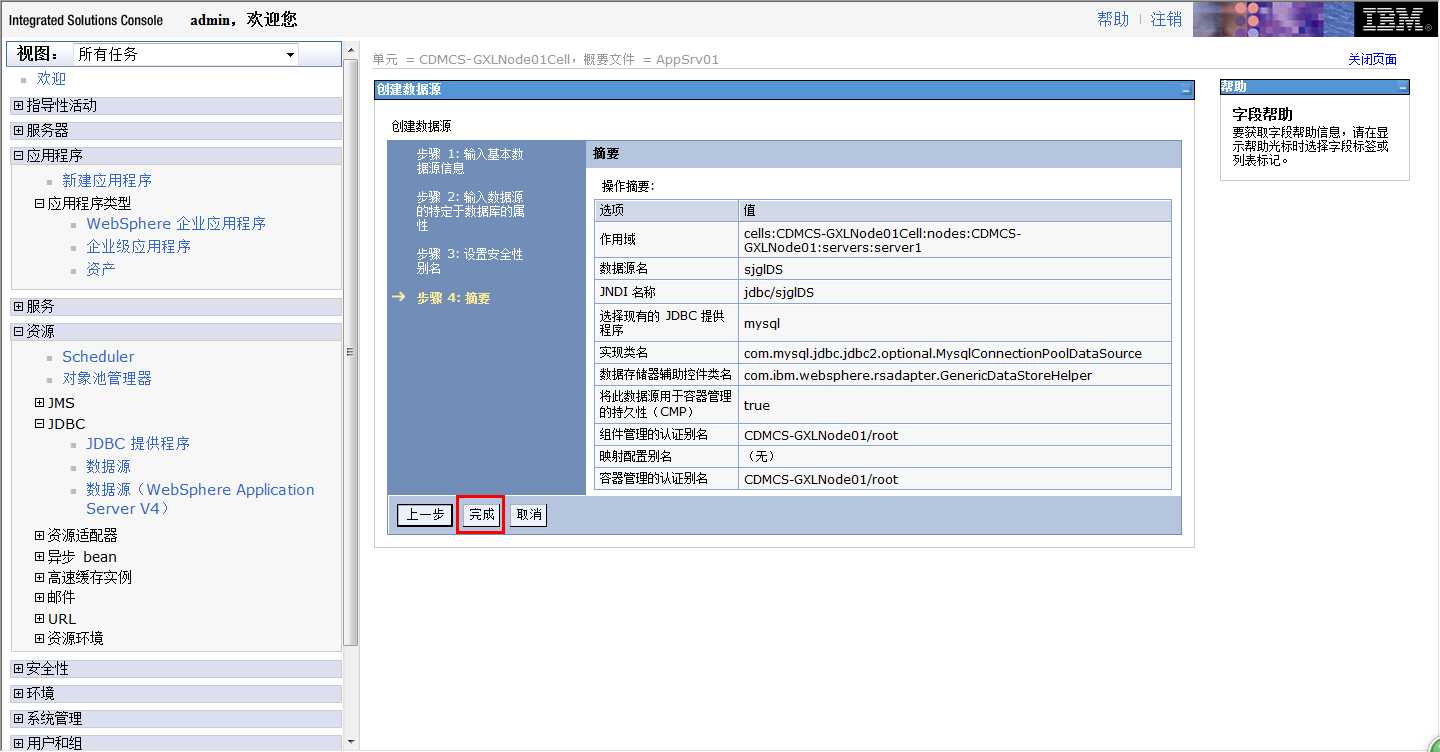1440x752 pixels.
Task: Expand the 环境 section
Action: [x=18, y=693]
